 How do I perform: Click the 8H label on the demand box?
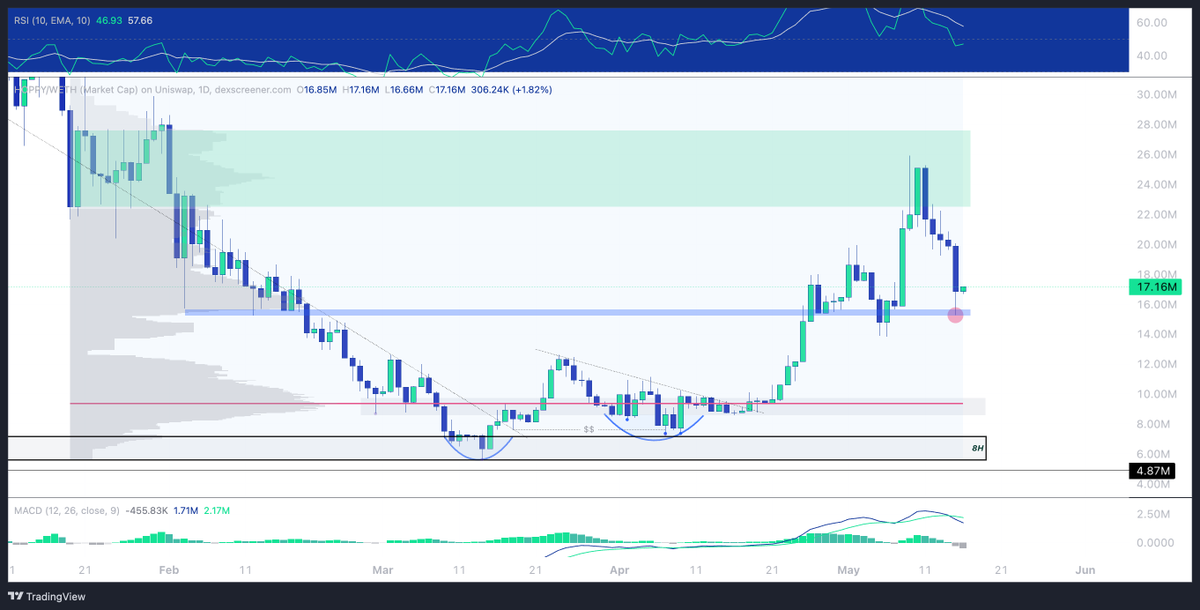pyautogui.click(x=978, y=449)
